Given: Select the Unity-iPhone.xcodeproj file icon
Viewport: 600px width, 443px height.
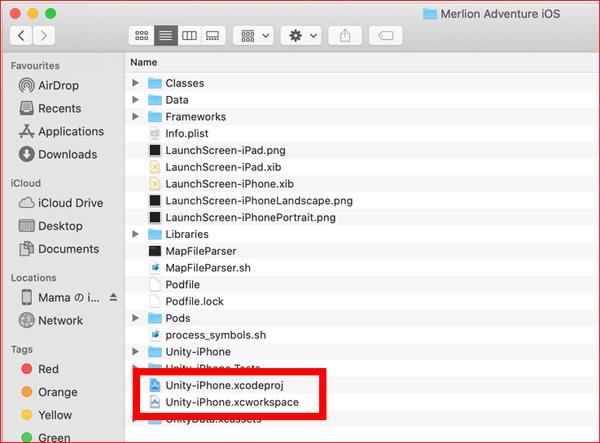Looking at the screenshot, I should [155, 385].
